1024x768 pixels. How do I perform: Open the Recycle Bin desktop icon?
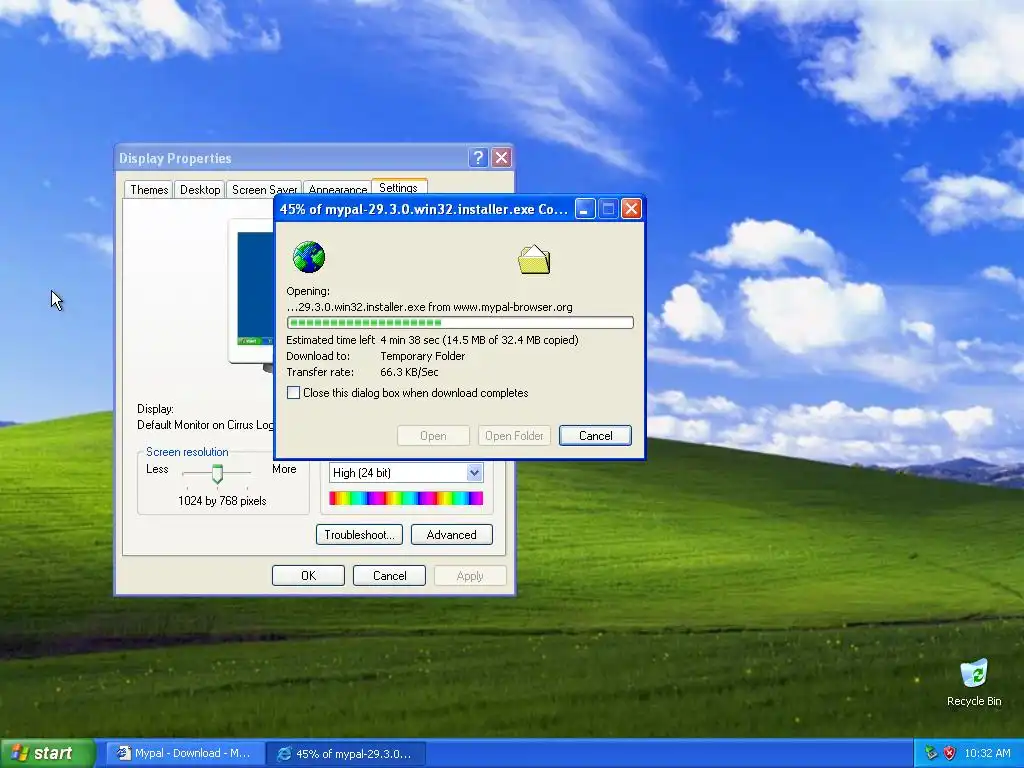click(974, 683)
